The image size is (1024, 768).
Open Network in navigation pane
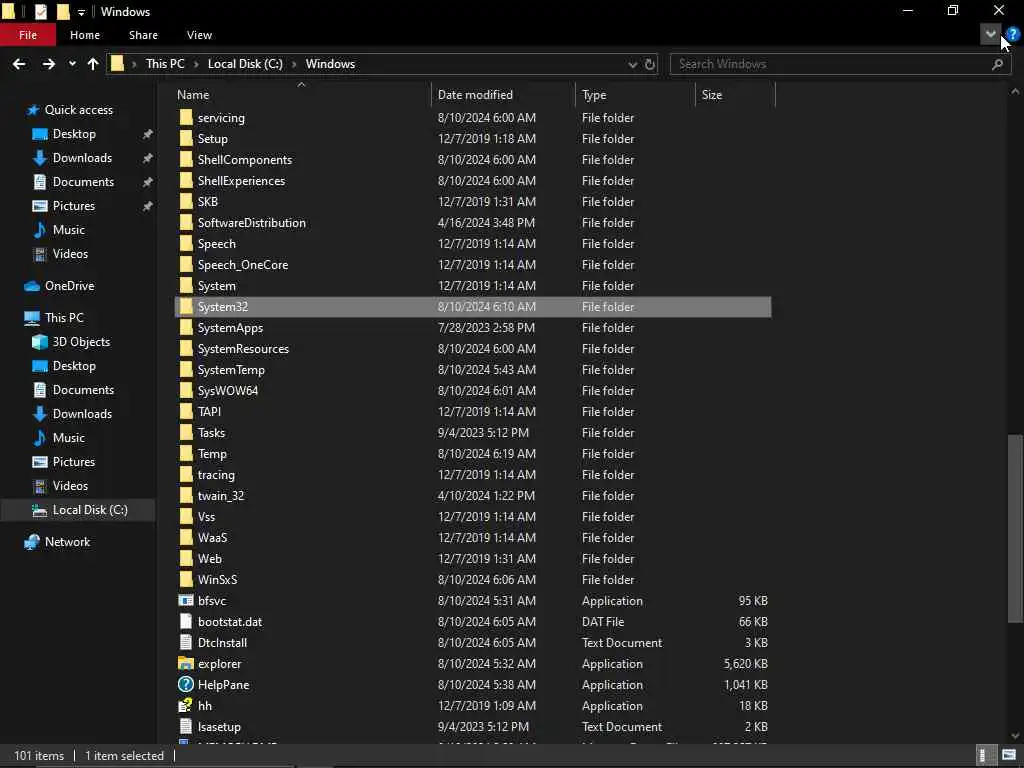[67, 542]
